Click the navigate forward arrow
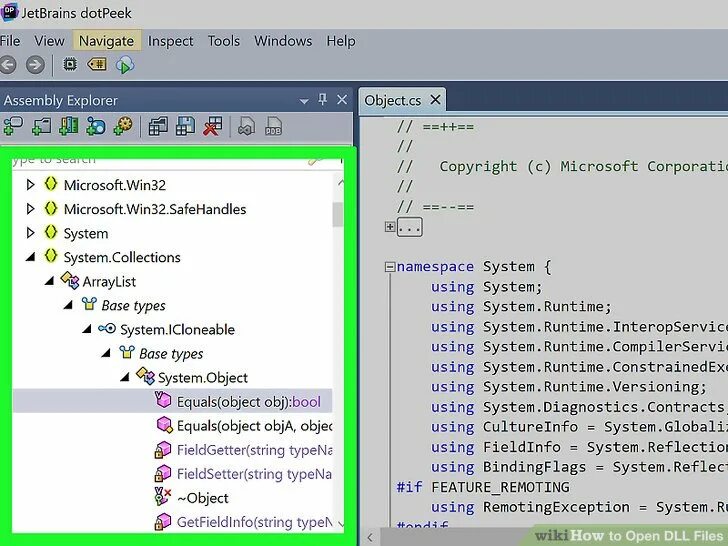Screen dimensions: 728x546 tap(35, 65)
